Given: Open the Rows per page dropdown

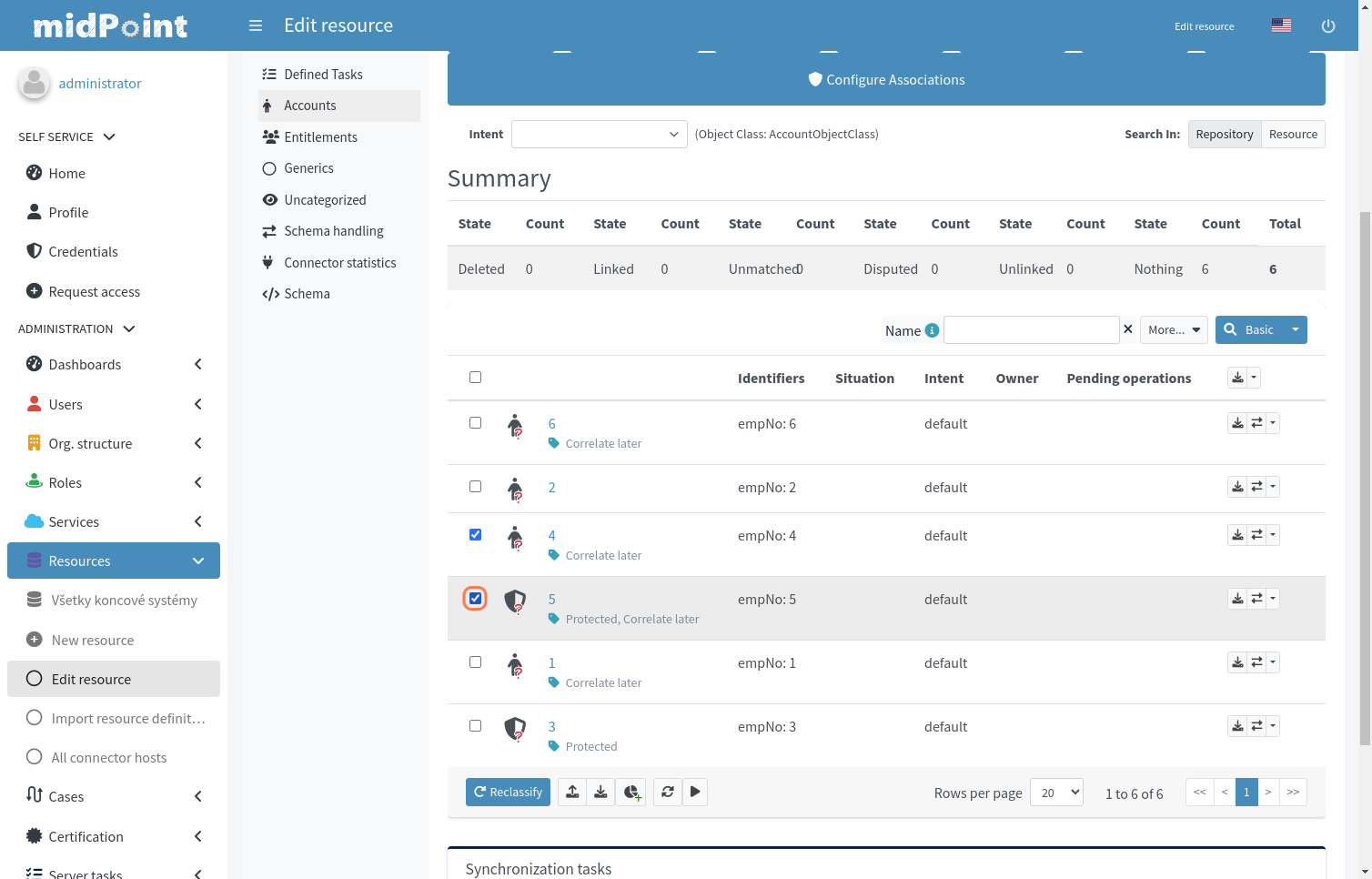Looking at the screenshot, I should point(1055,793).
